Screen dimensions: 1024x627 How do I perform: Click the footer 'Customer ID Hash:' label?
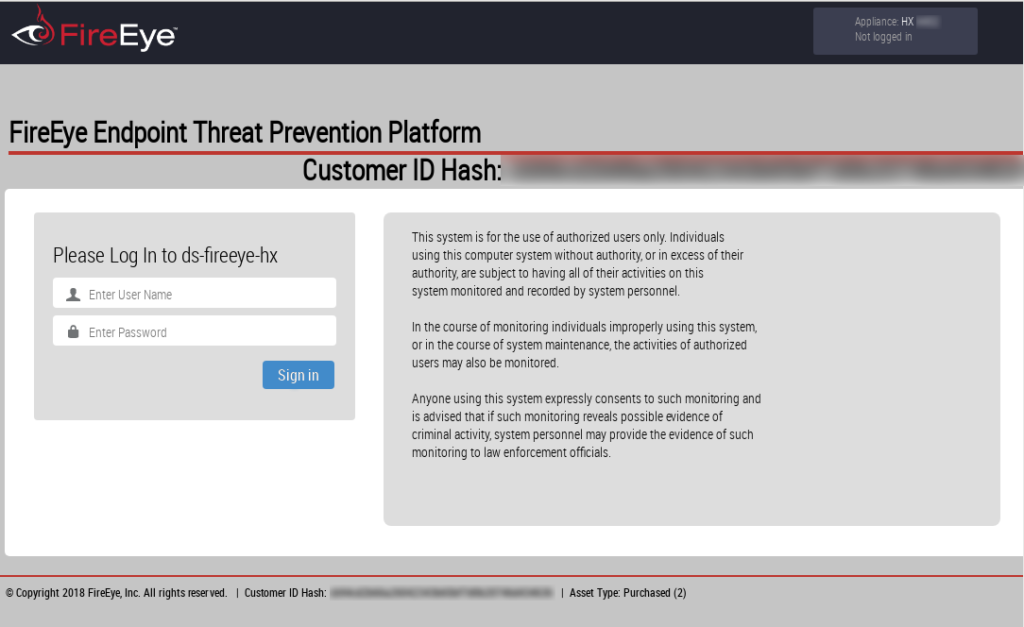click(x=285, y=593)
